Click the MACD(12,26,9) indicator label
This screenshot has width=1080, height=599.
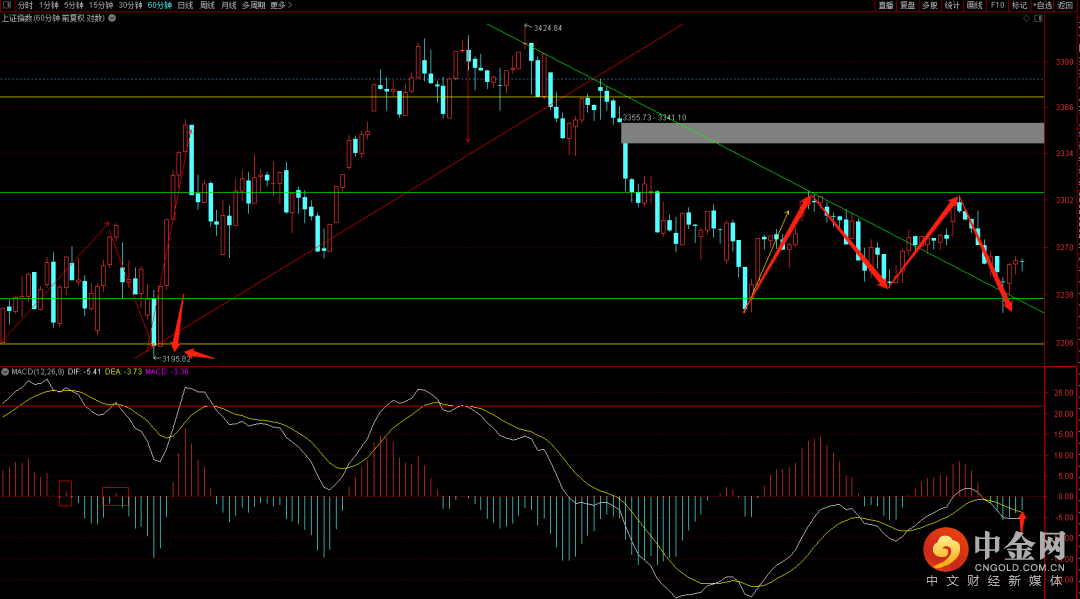coord(38,372)
